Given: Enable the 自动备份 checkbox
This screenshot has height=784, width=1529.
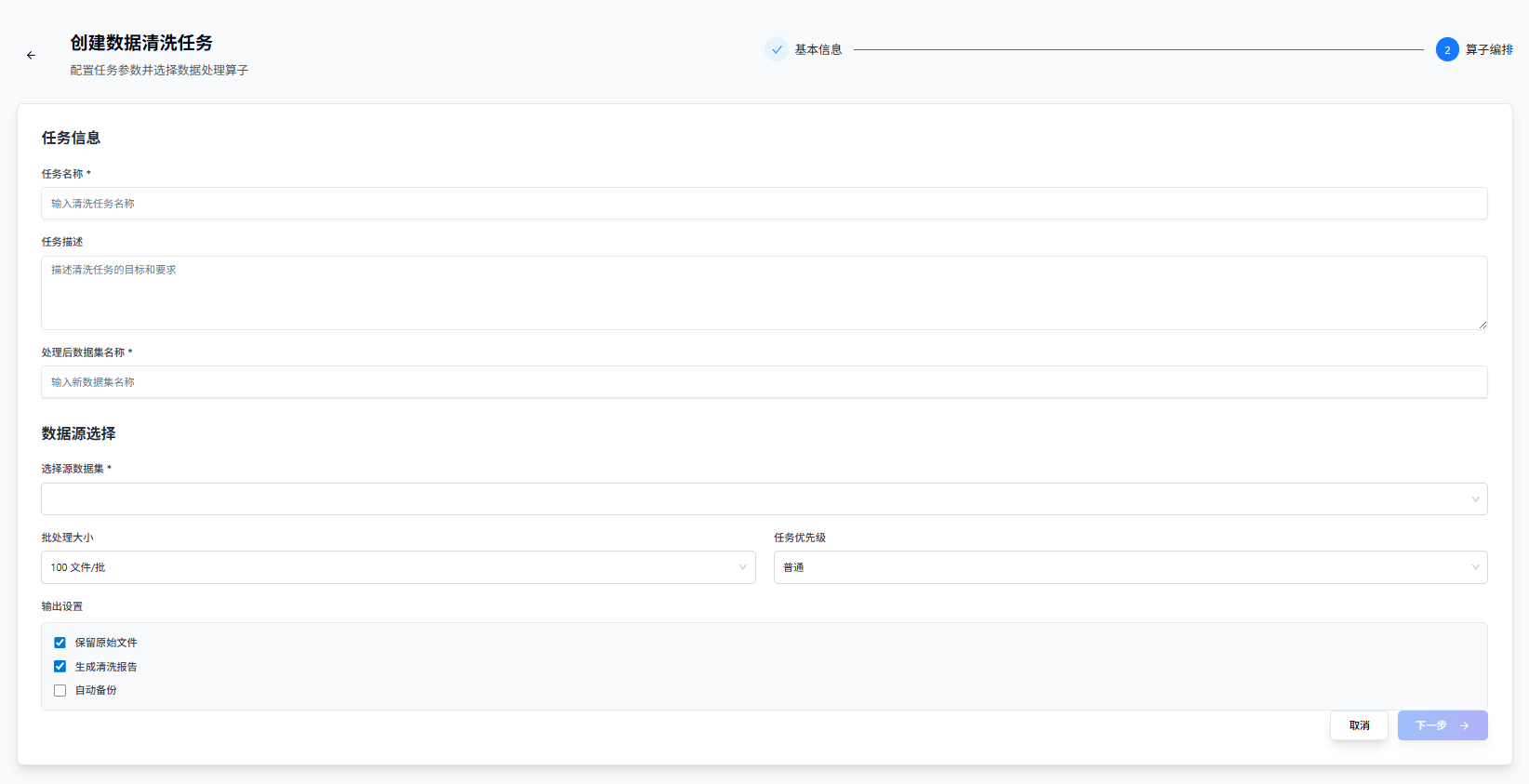Looking at the screenshot, I should (x=60, y=691).
